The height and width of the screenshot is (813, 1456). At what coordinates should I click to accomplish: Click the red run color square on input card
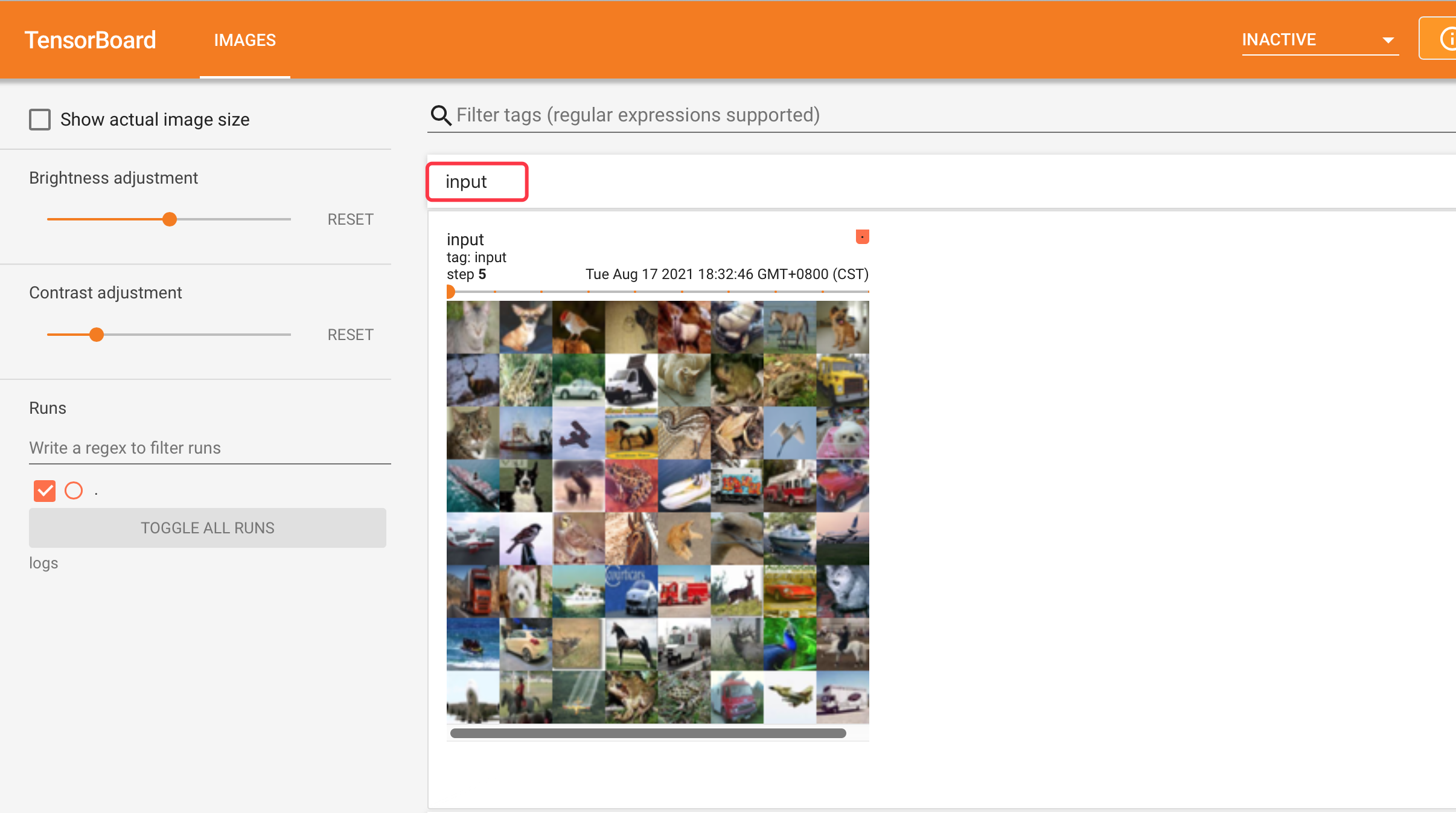862,237
